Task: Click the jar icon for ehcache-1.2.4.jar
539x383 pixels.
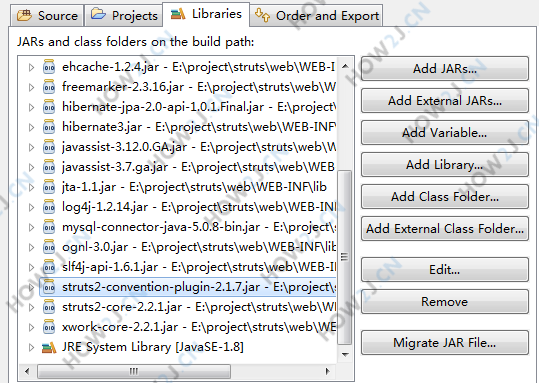Action: (49, 67)
